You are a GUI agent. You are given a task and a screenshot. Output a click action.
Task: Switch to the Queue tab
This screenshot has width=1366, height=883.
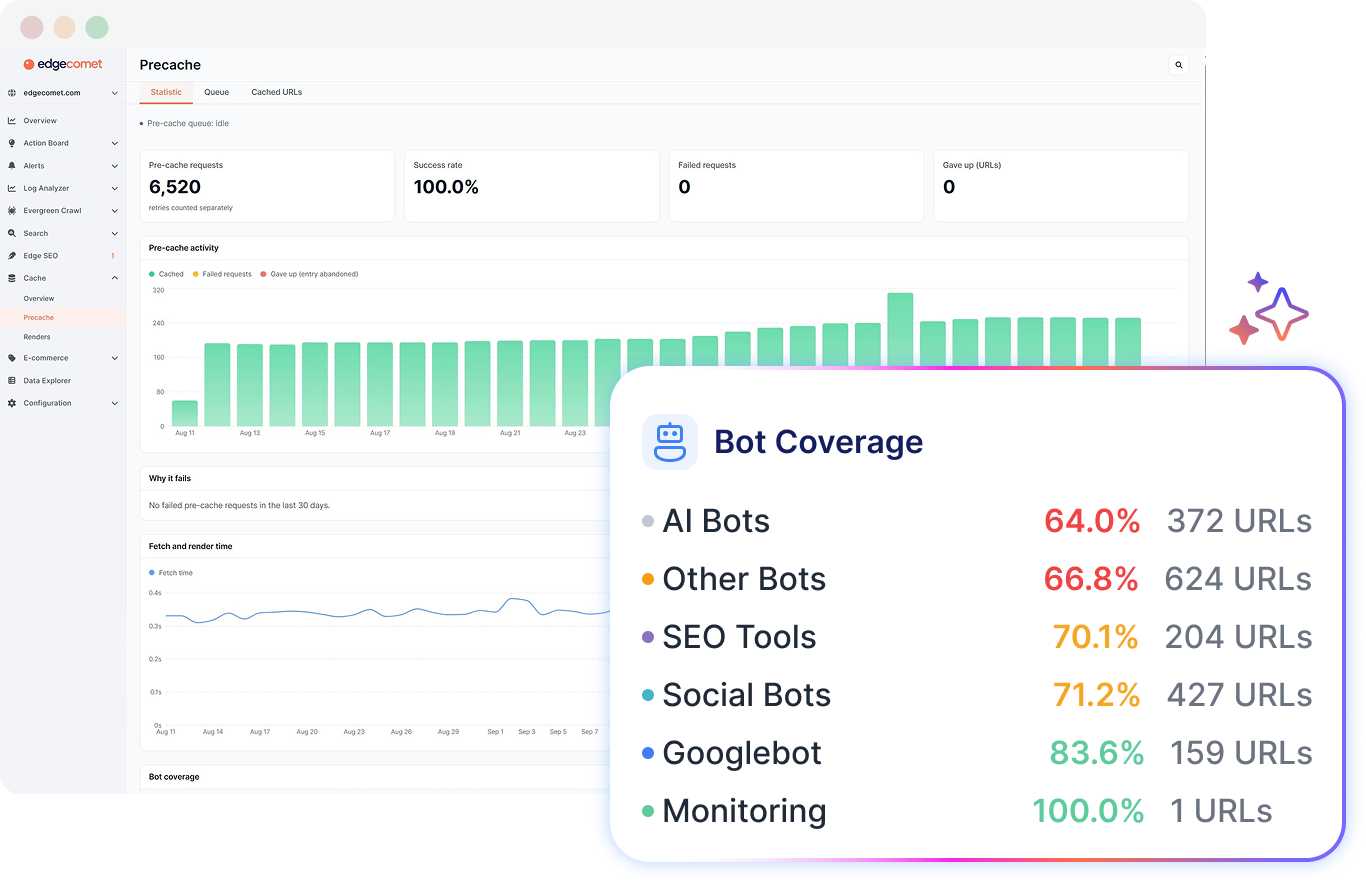click(x=216, y=92)
